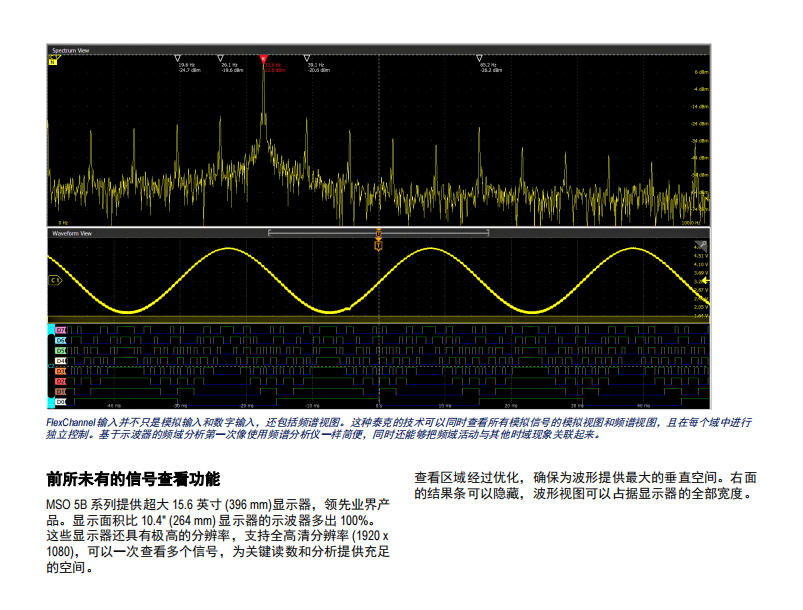Image resolution: width=803 pixels, height=610 pixels.
Task: Click the stop frequency label at spectrum right
Action: coord(691,223)
